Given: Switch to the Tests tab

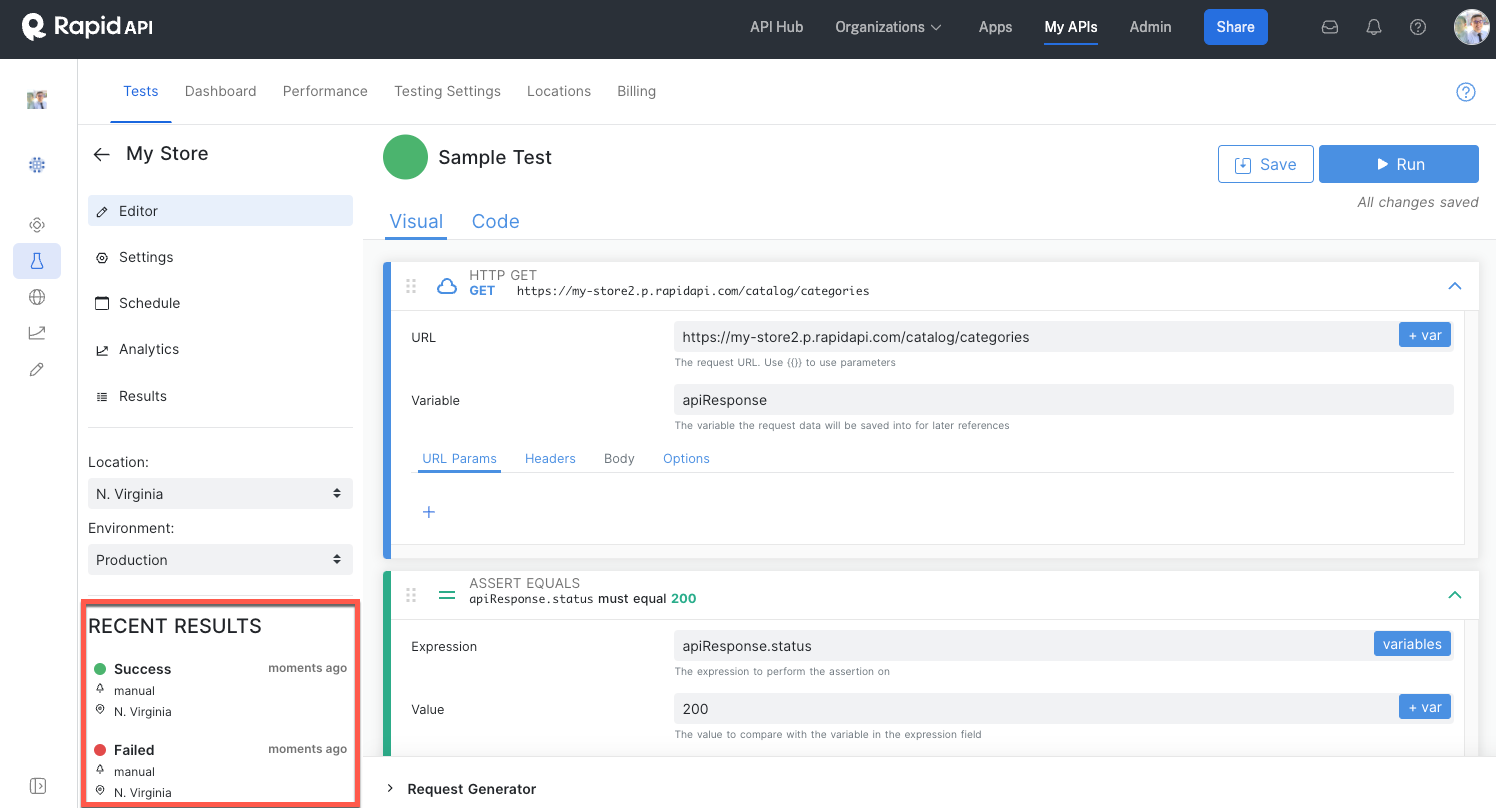Looking at the screenshot, I should 141,91.
